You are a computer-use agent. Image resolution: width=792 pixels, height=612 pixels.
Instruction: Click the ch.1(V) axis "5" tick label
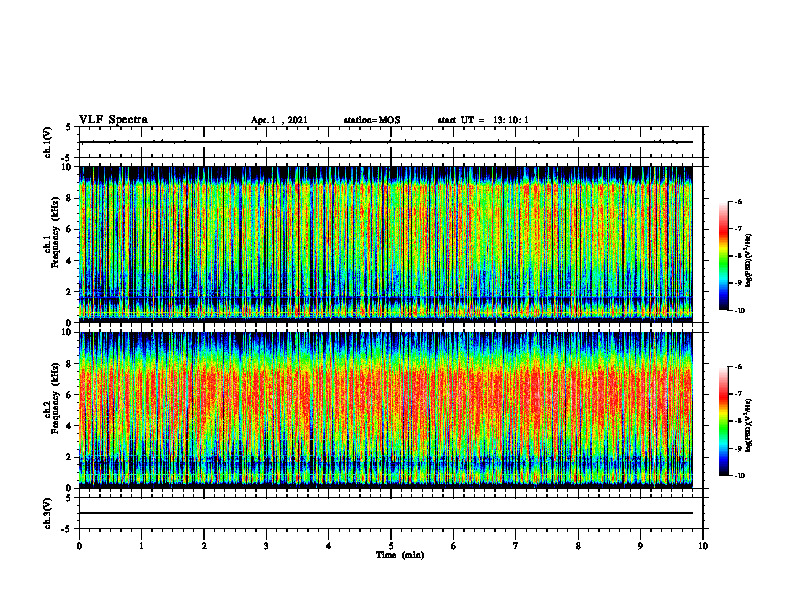point(69,127)
